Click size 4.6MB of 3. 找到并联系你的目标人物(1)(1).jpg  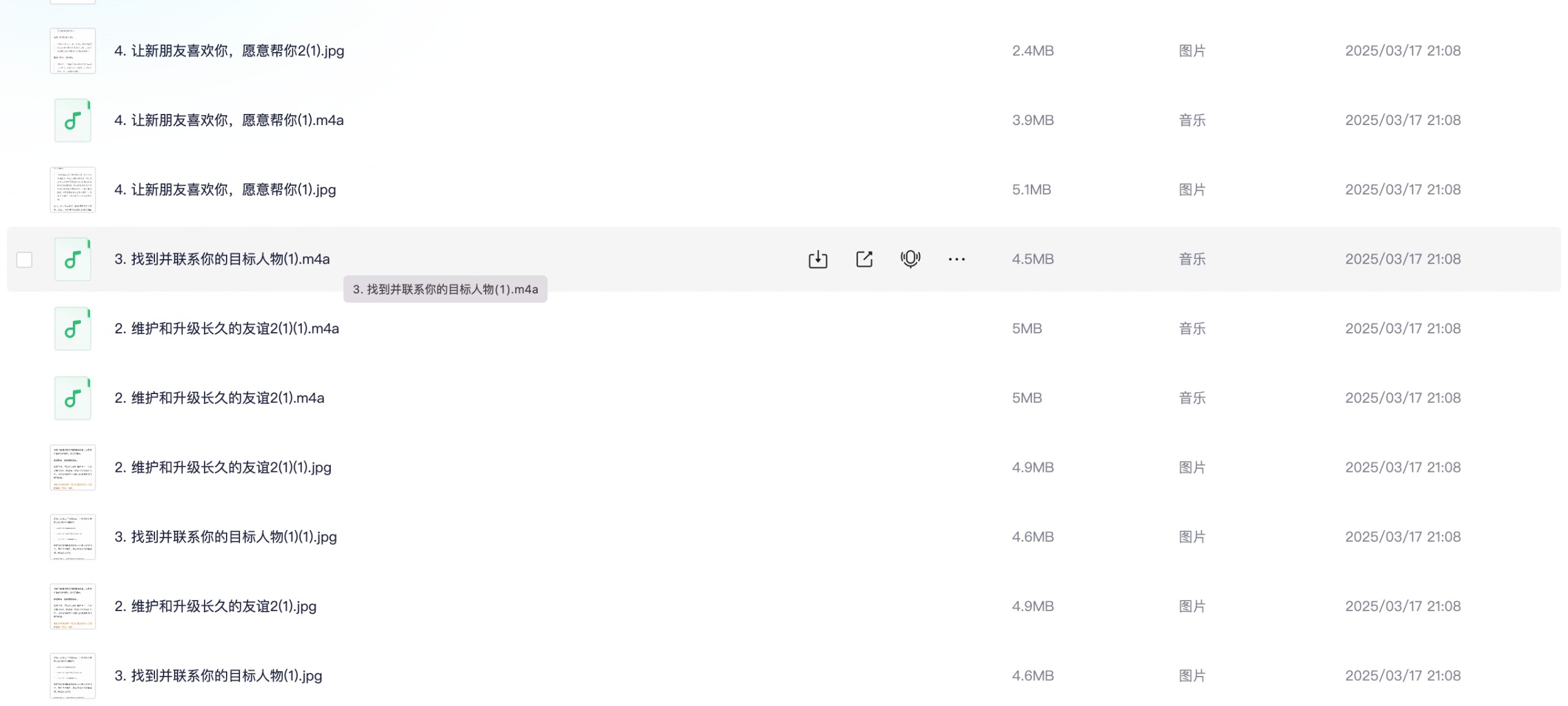1033,537
